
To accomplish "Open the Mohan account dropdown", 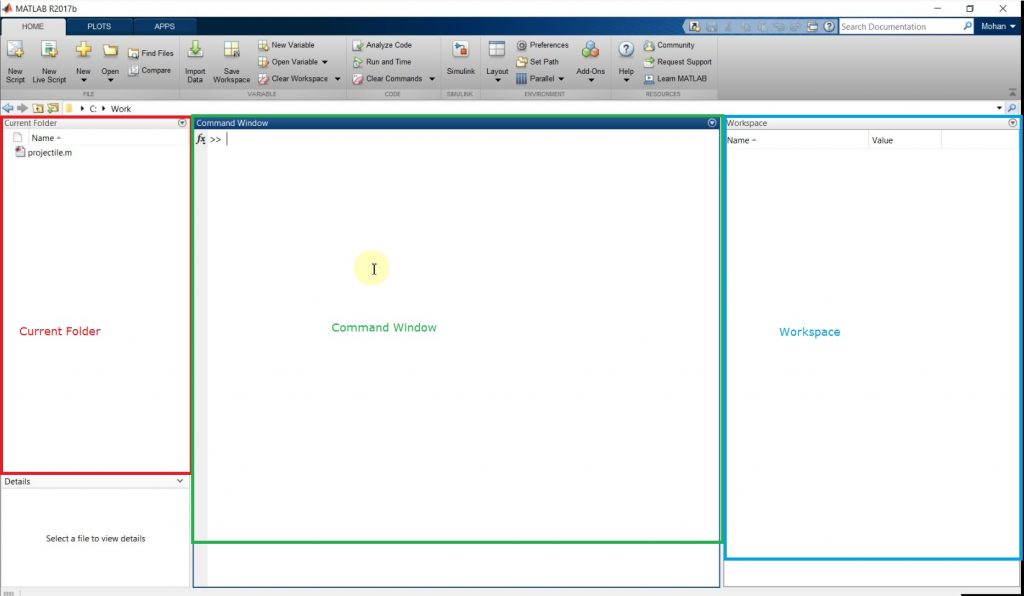I will pyautogui.click(x=997, y=26).
